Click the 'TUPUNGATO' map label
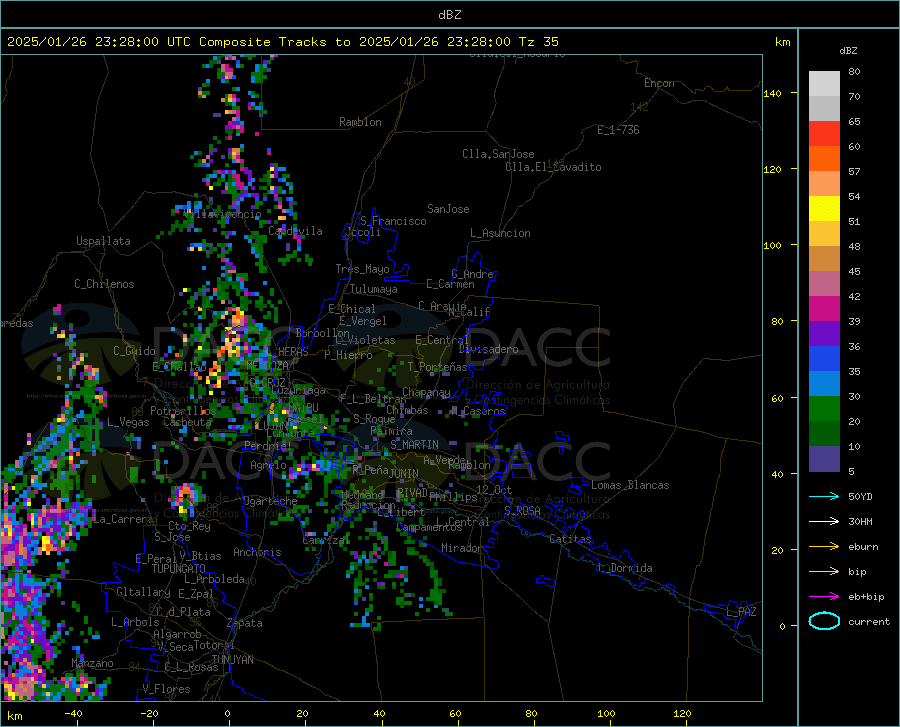Screen dimensions: 900x727 point(179,569)
